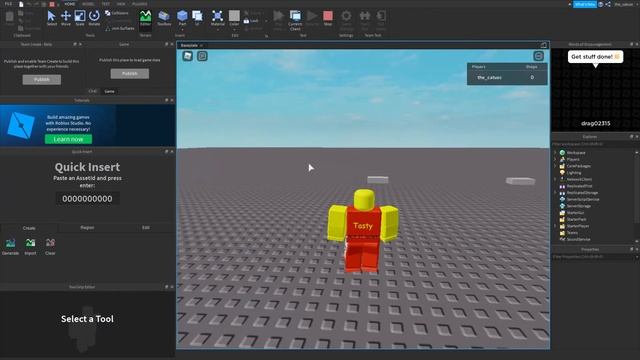Viewport: 640px width, 360px height.
Task: Toggle the Collisions option
Action: tap(116, 13)
